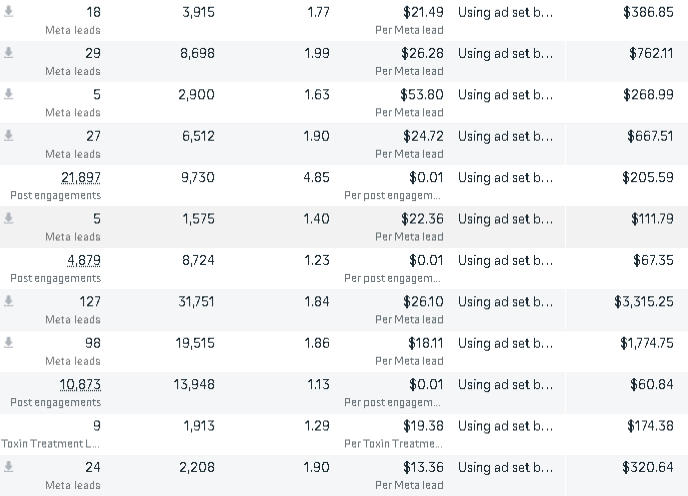
Task: Click budget text in the $60.84 row
Action: pyautogui.click(x=505, y=384)
